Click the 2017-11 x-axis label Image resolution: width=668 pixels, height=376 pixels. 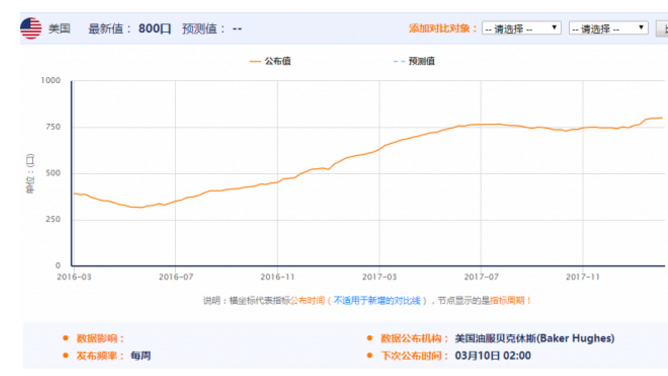pos(582,277)
